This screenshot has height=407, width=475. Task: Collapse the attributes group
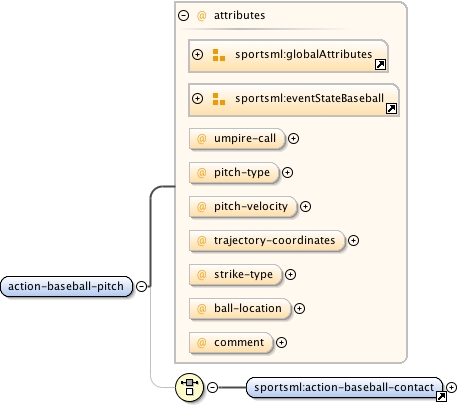183,15
